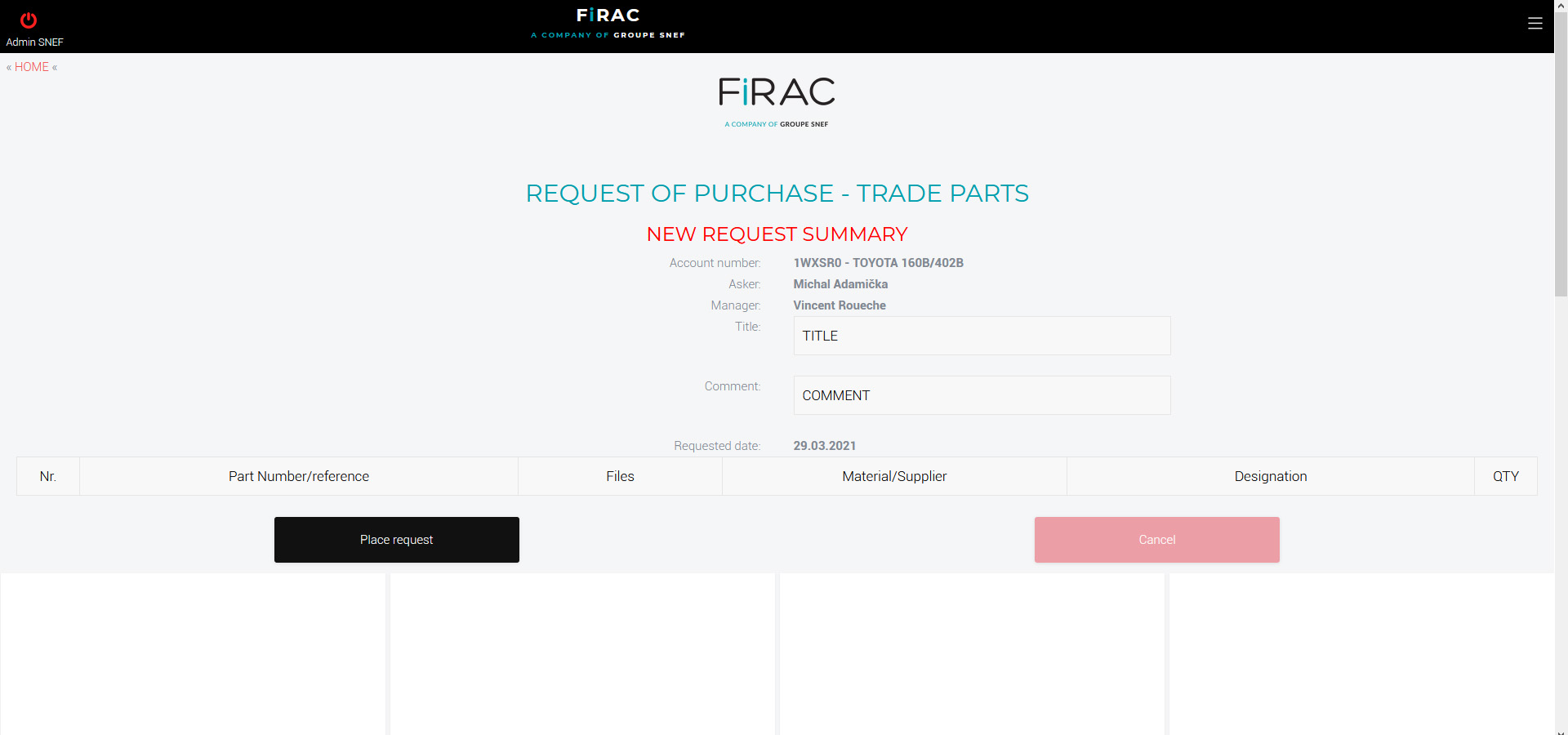Viewport: 1568px width, 735px height.
Task: Click the scrollbar down arrow
Action: point(1561,731)
